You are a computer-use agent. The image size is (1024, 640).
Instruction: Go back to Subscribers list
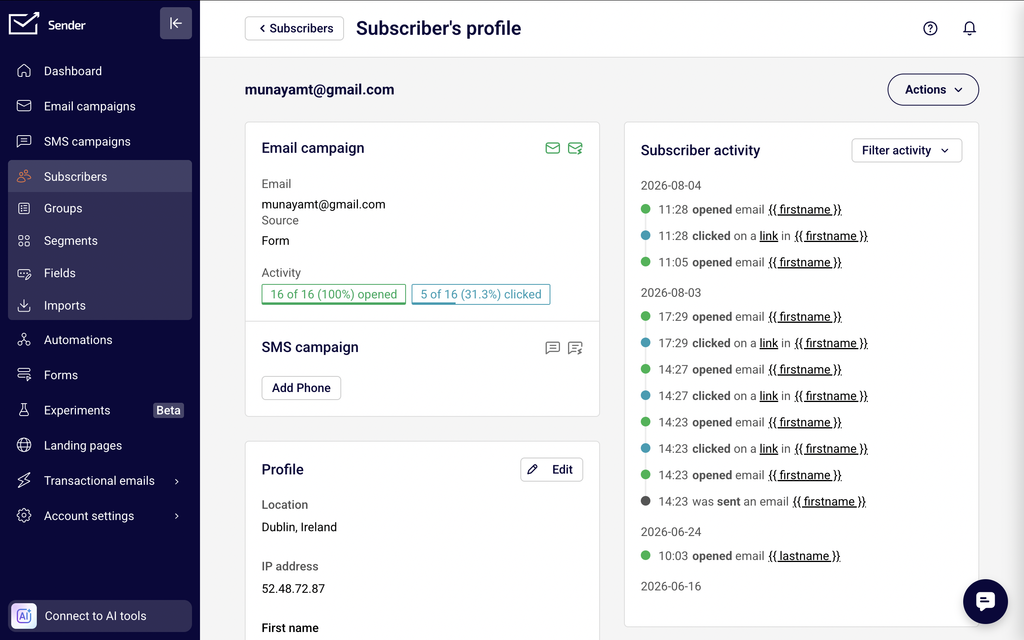(295, 28)
